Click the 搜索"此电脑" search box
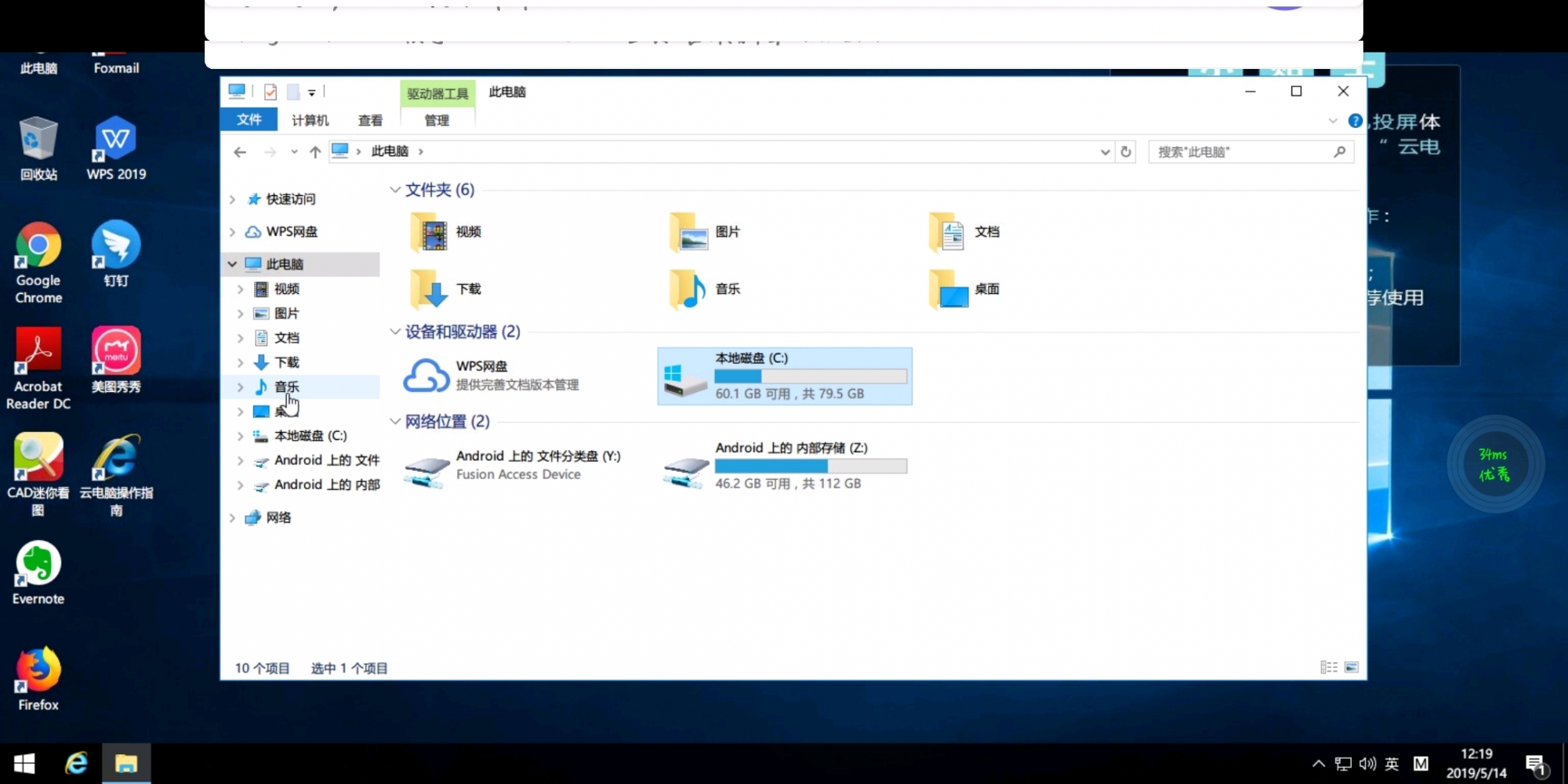 pyautogui.click(x=1243, y=152)
